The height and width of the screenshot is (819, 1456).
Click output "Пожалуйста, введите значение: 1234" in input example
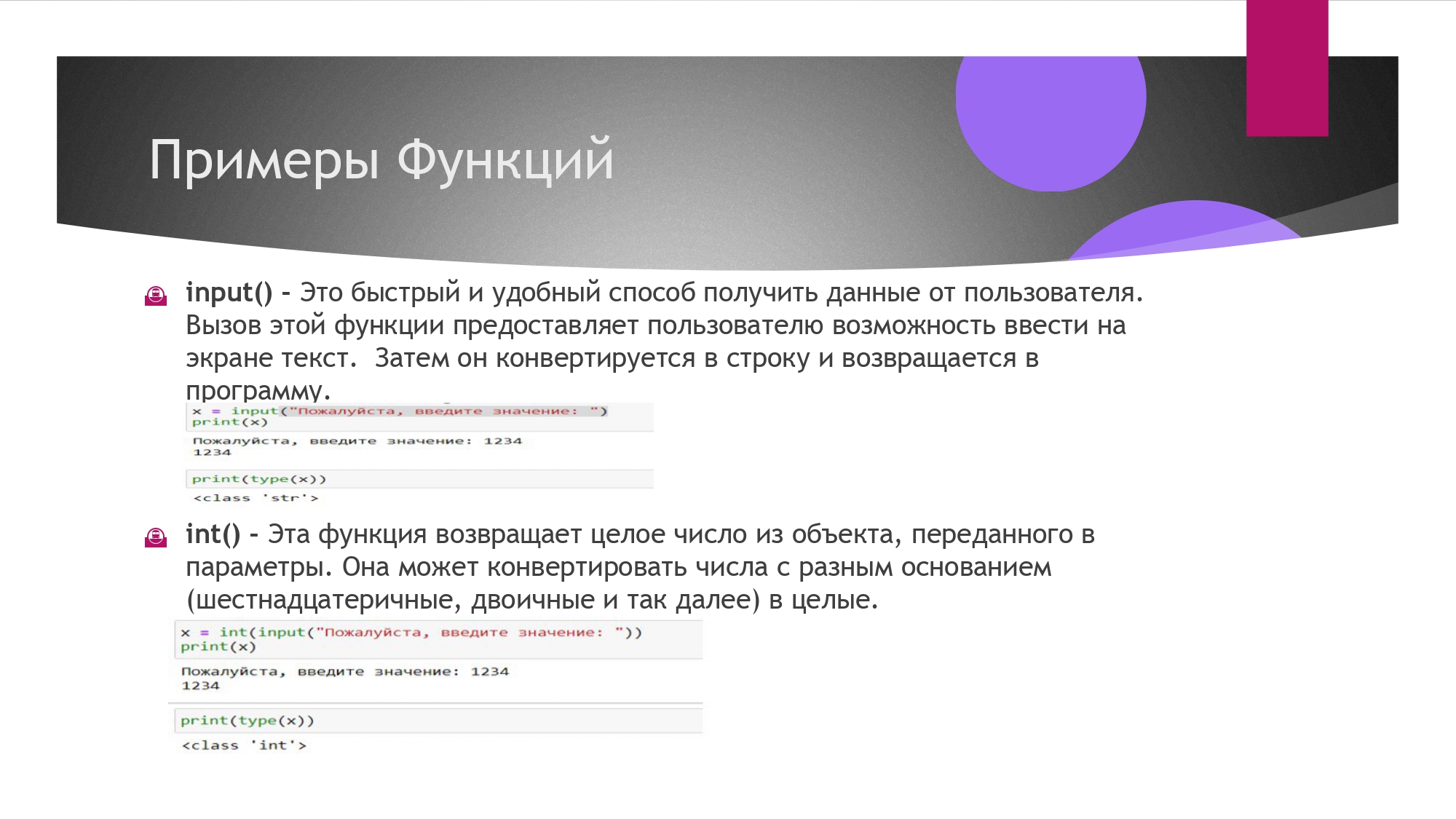[x=357, y=441]
